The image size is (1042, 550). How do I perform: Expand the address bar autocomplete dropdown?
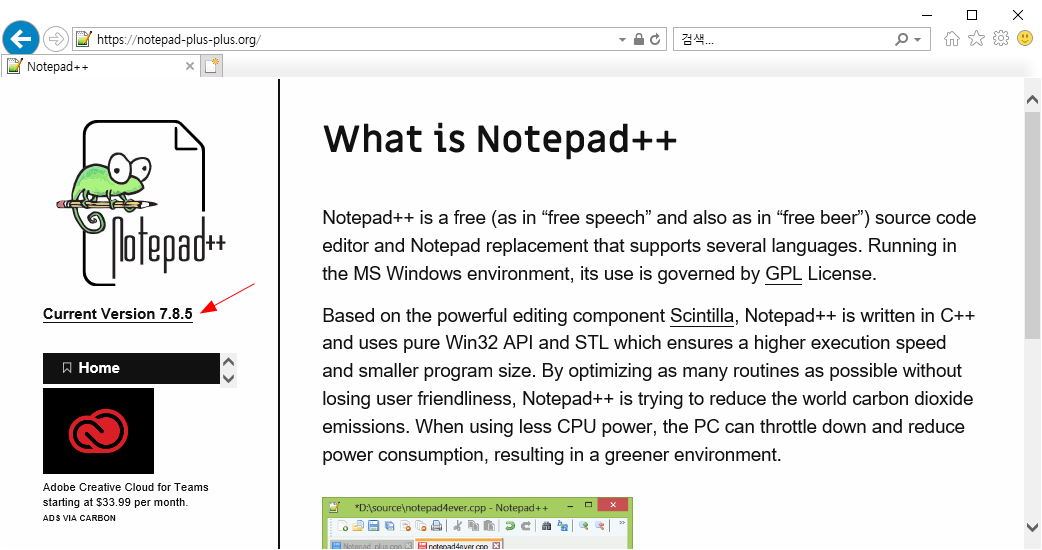[622, 40]
